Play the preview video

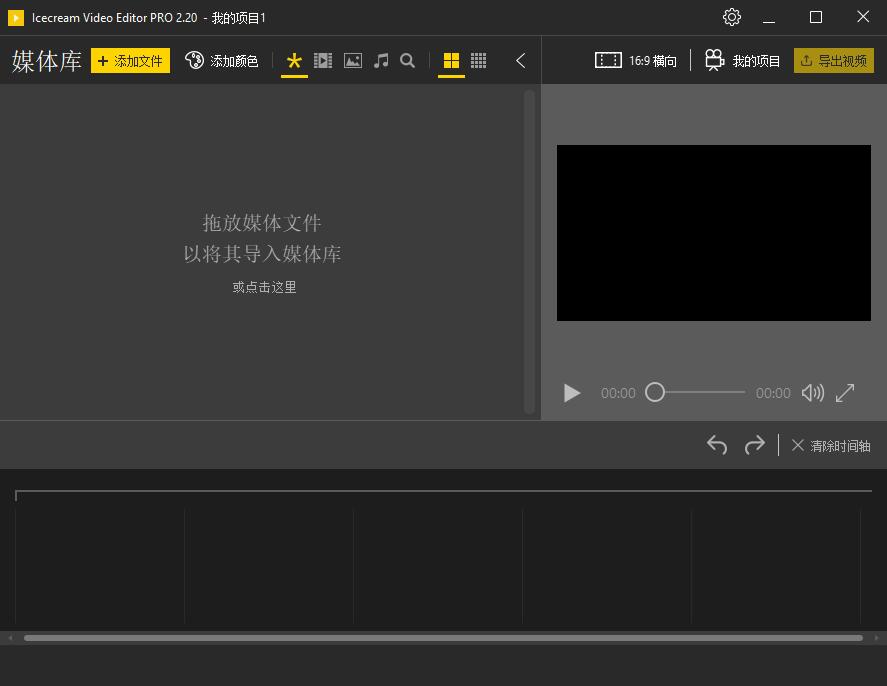click(572, 392)
